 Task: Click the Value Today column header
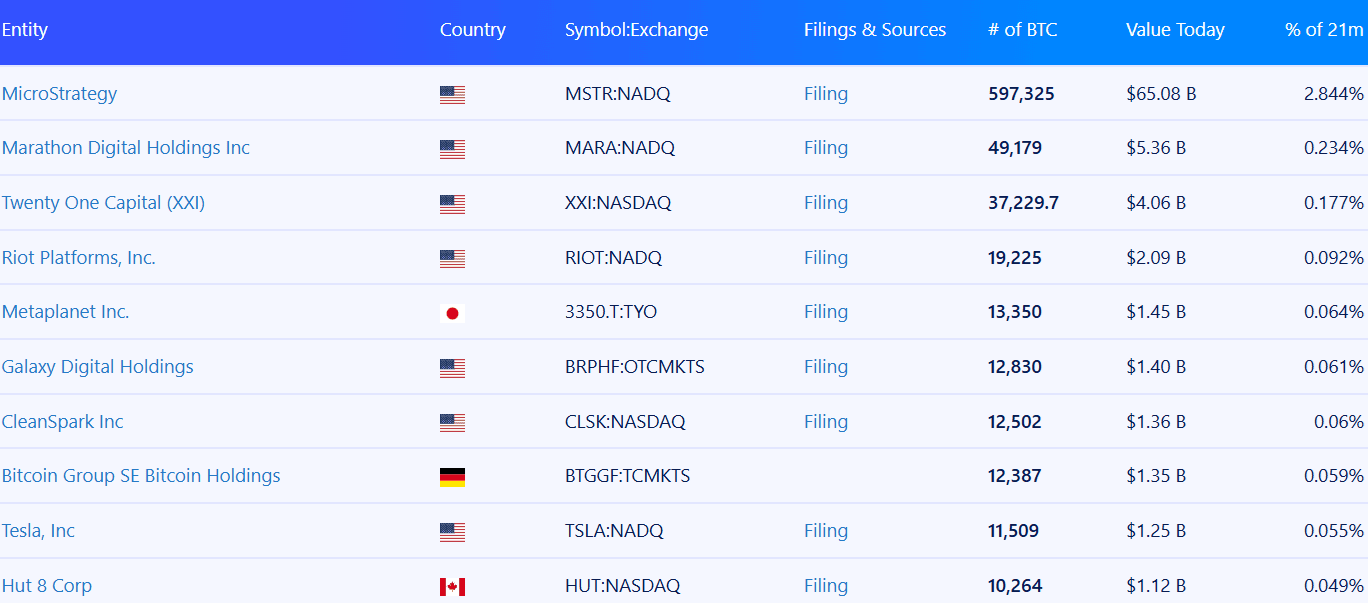(1175, 30)
